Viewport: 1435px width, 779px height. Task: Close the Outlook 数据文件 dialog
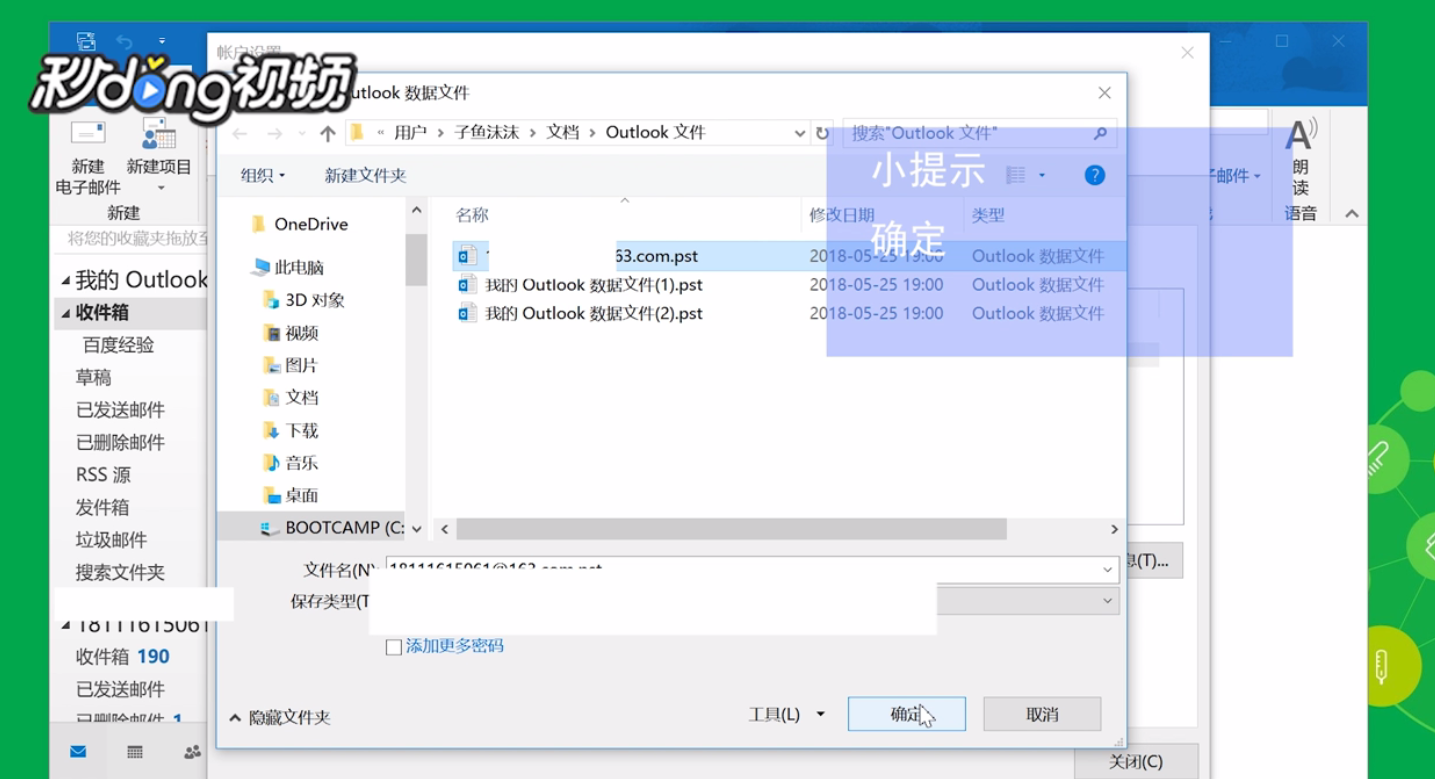(x=1104, y=93)
